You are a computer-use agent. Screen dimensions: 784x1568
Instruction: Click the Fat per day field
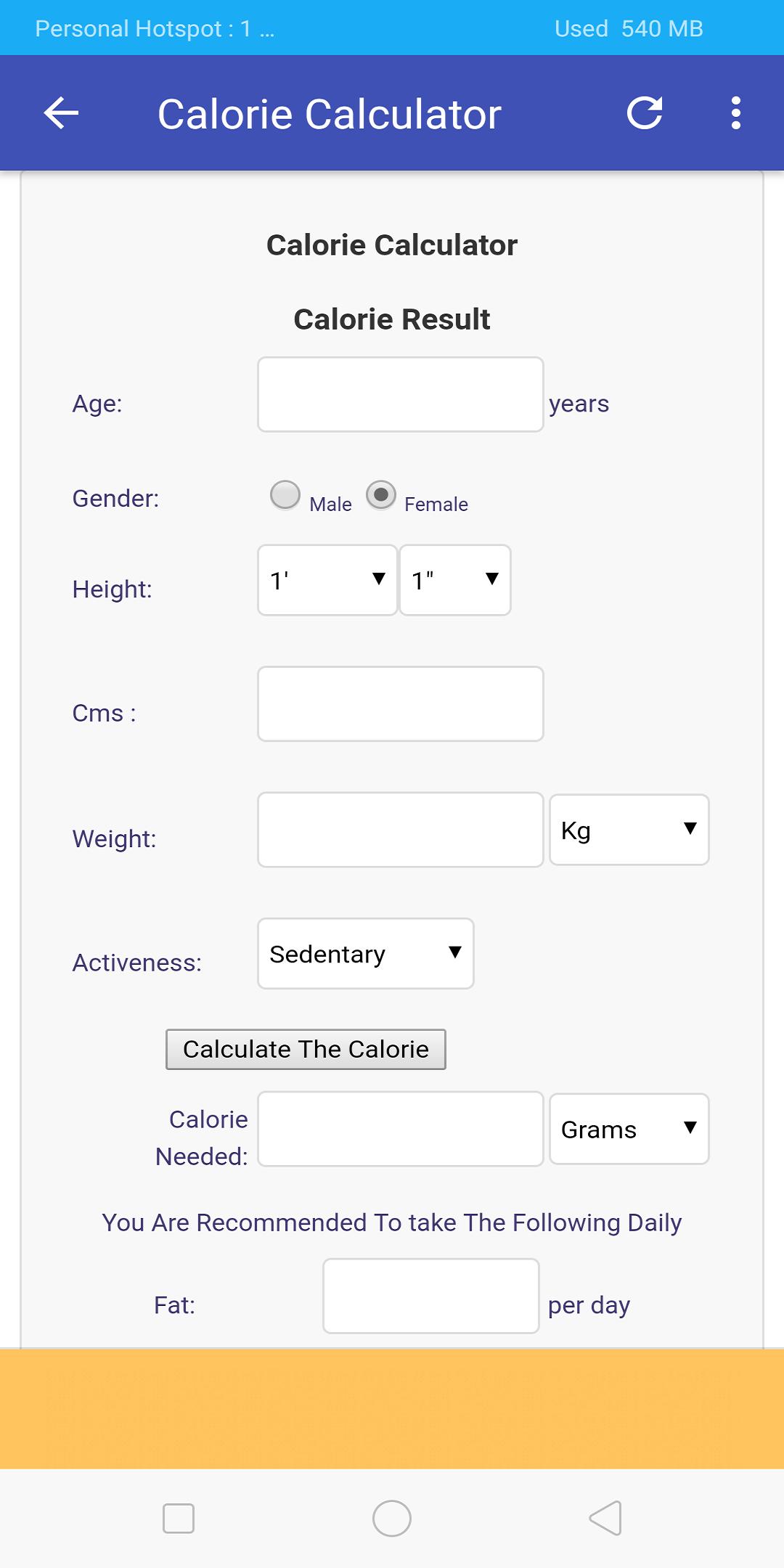[431, 1296]
